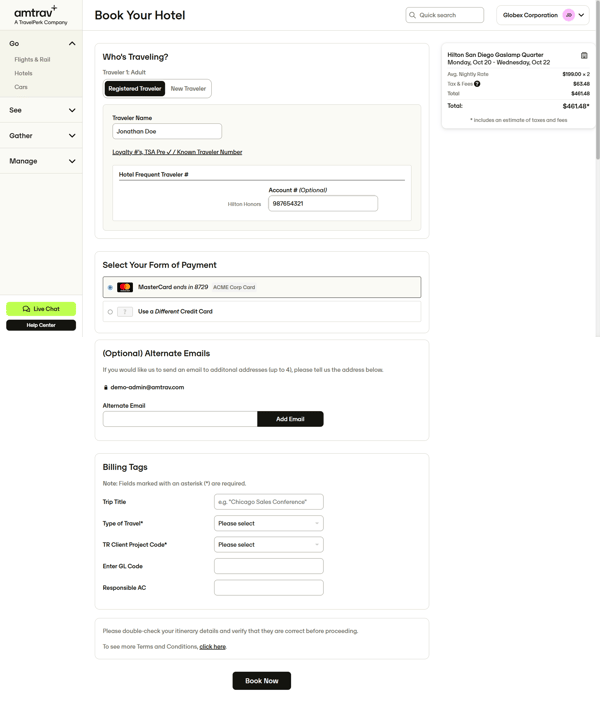
Task: Open the Terms and Conditions click here link
Action: [212, 647]
